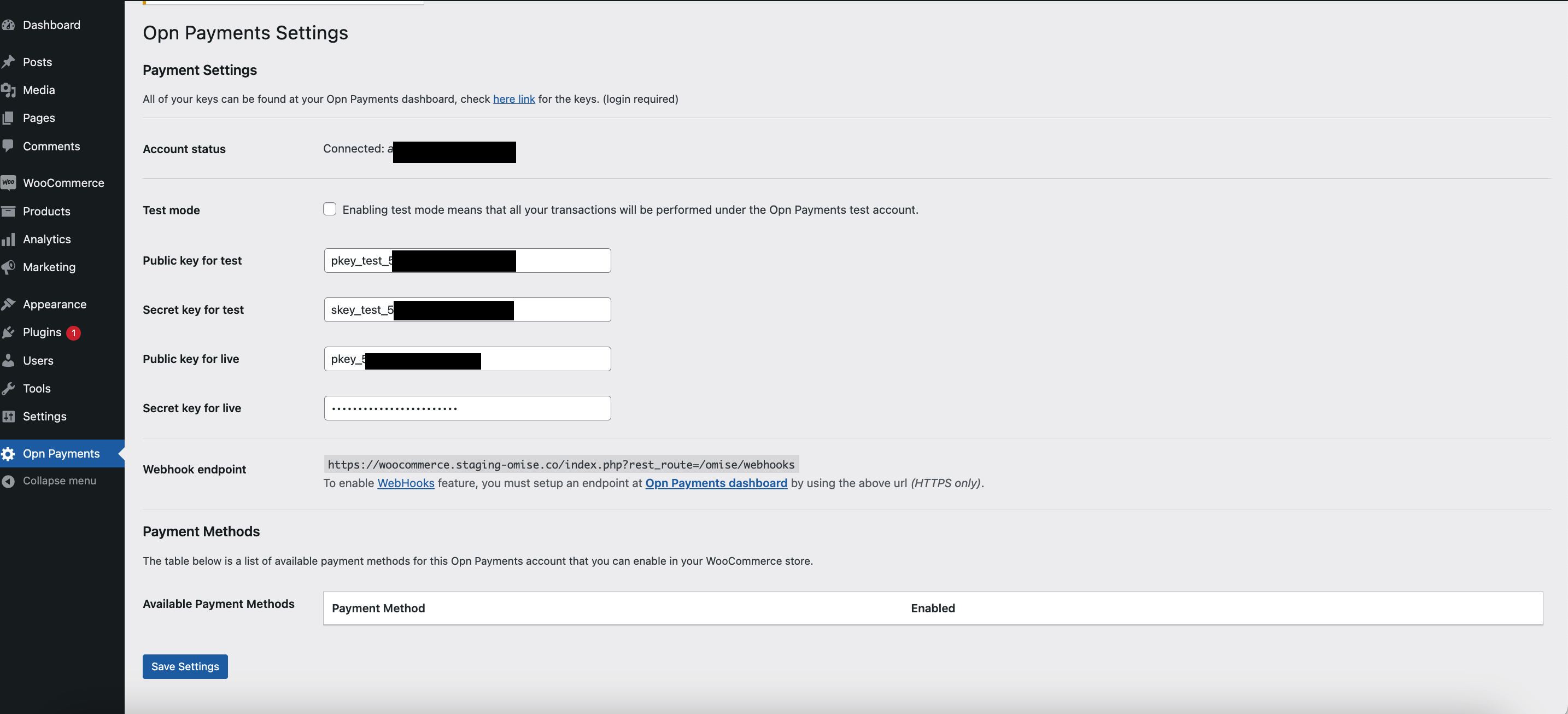Click the Save Settings button
Screen dimensions: 1568x714
184,666
